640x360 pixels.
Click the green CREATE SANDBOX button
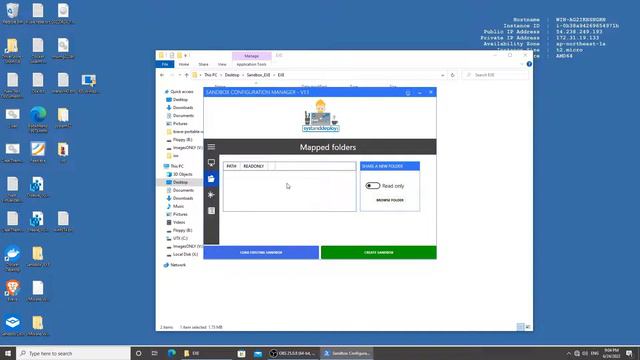pyautogui.click(x=378, y=253)
